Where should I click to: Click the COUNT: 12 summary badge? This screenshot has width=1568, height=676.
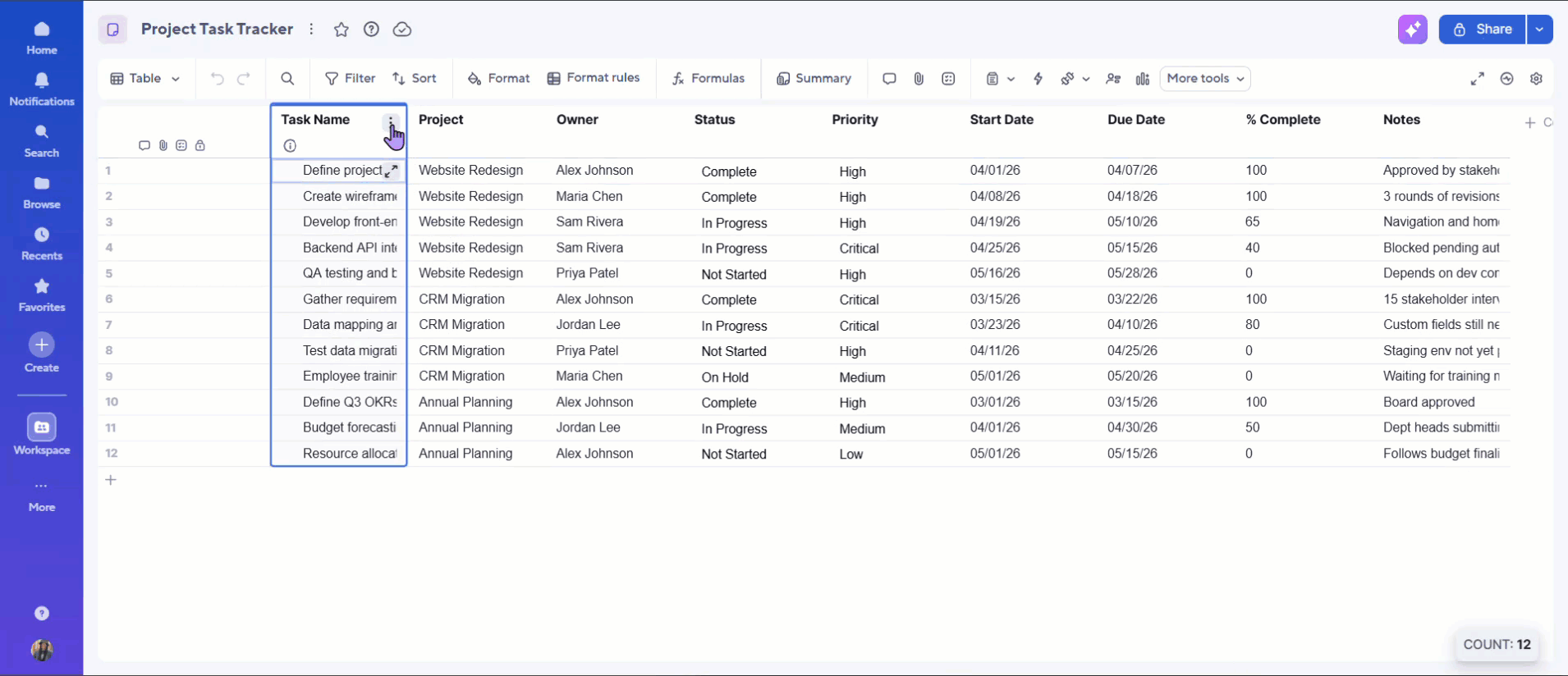pyautogui.click(x=1497, y=645)
